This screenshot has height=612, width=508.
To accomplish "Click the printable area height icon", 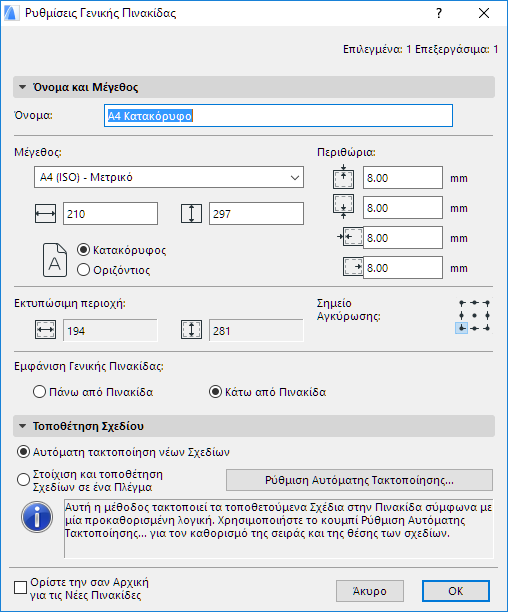I will pyautogui.click(x=191, y=330).
